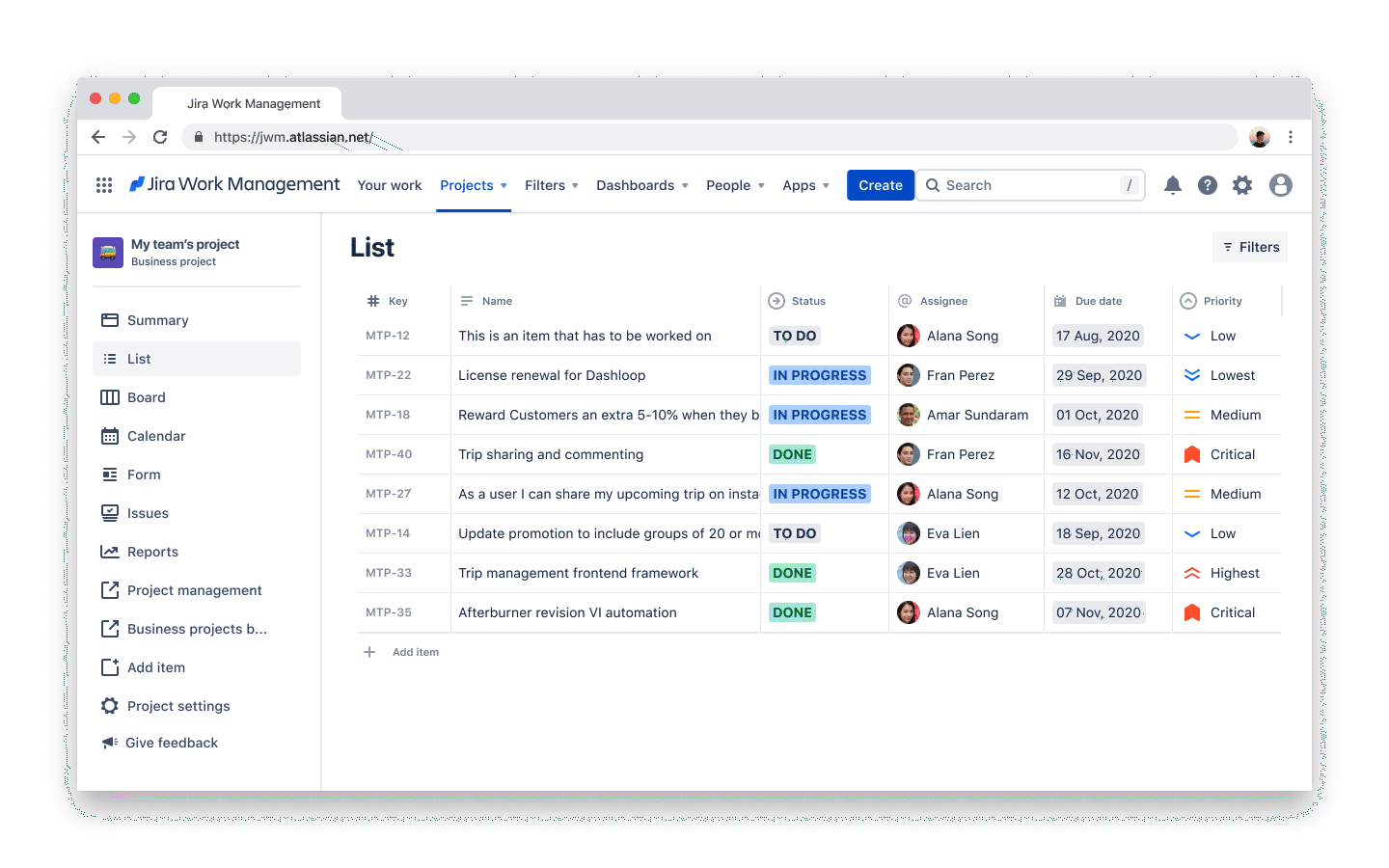Click the Search input field

(1030, 185)
